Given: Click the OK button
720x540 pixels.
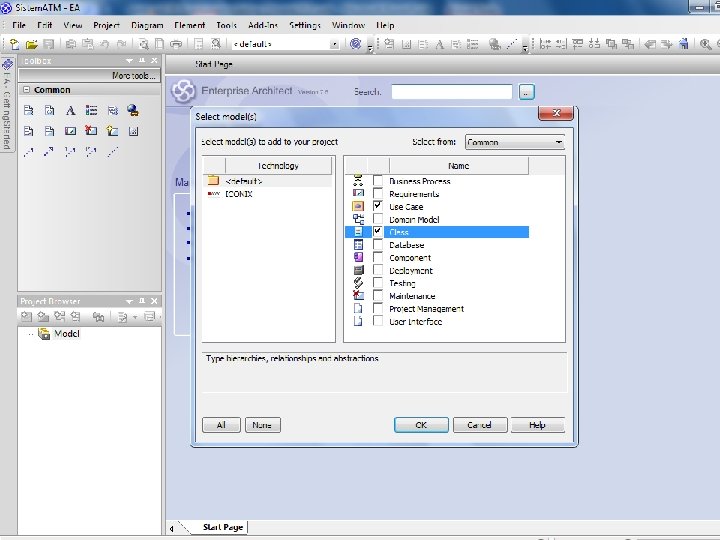Looking at the screenshot, I should click(421, 425).
